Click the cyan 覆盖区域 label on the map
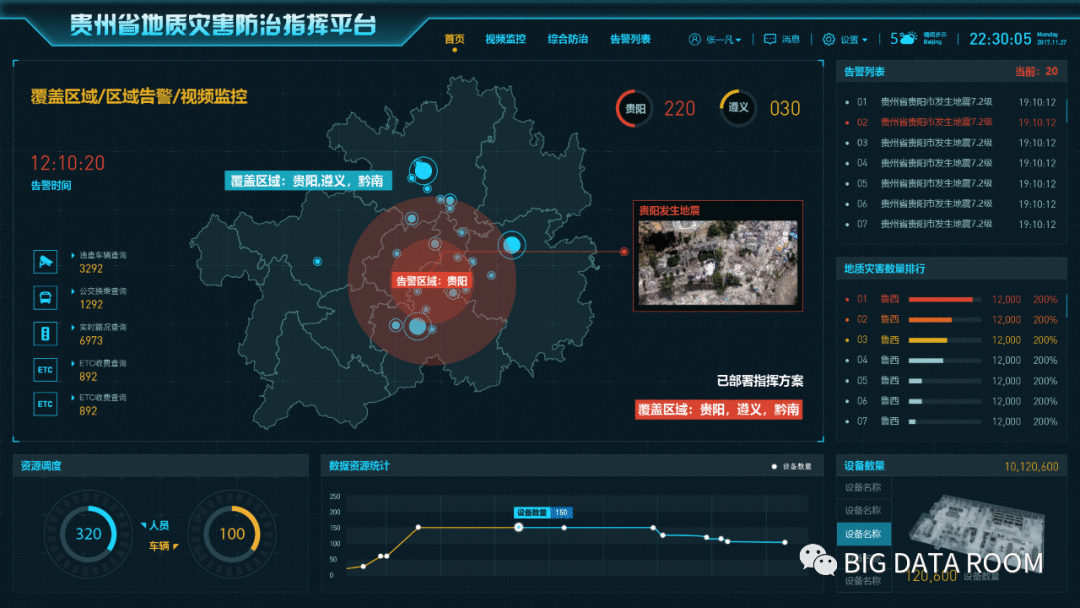1080x608 pixels. [x=307, y=180]
